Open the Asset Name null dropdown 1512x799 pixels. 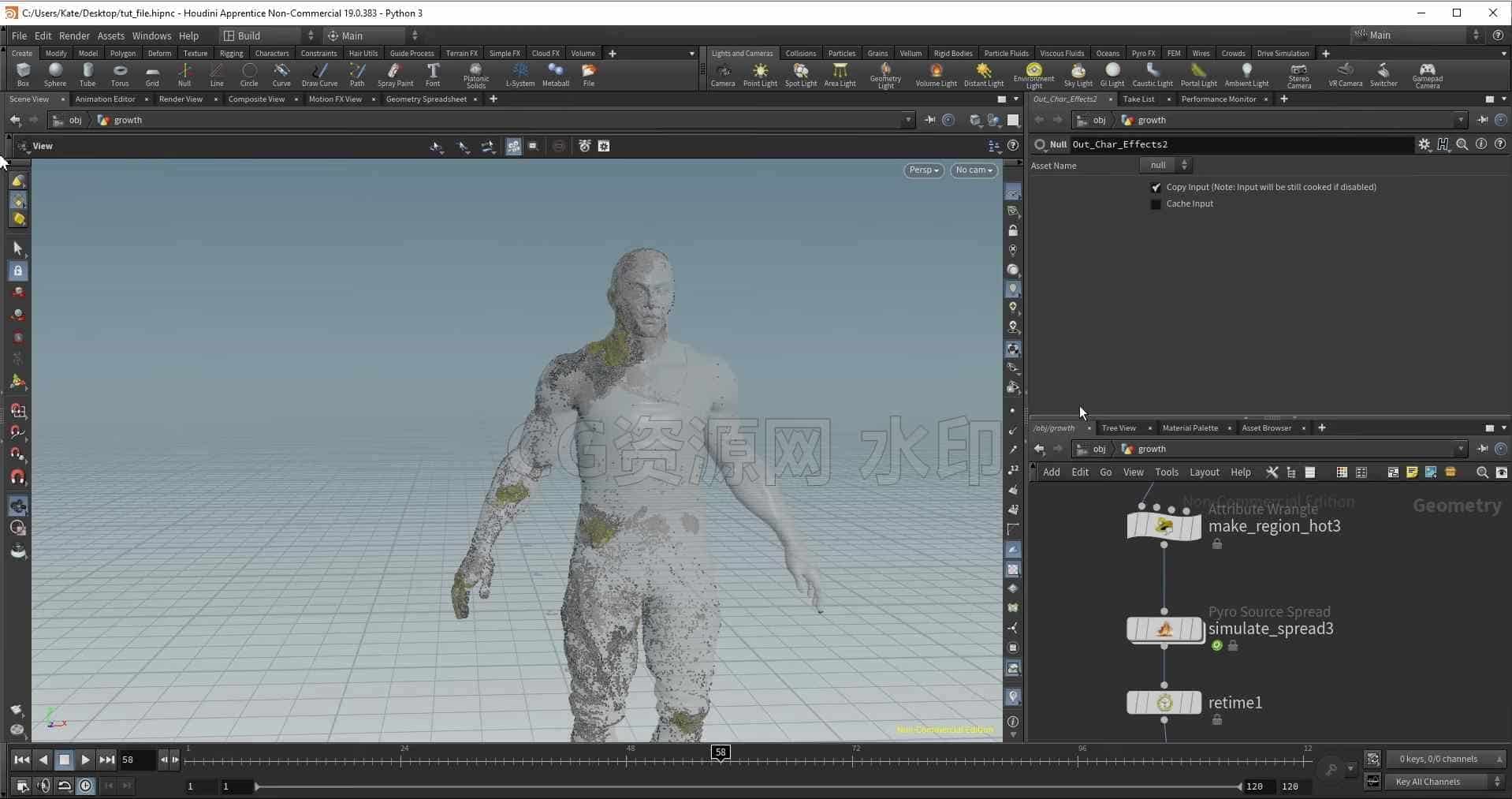1165,165
